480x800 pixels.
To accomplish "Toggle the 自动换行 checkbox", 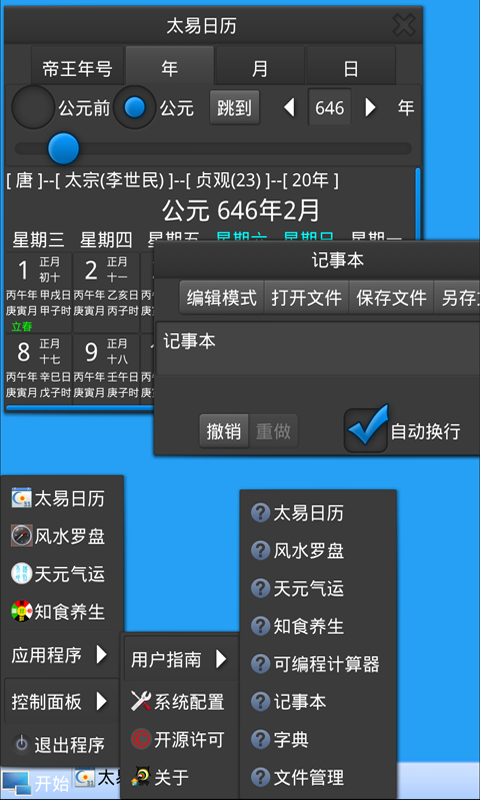I will click(366, 429).
